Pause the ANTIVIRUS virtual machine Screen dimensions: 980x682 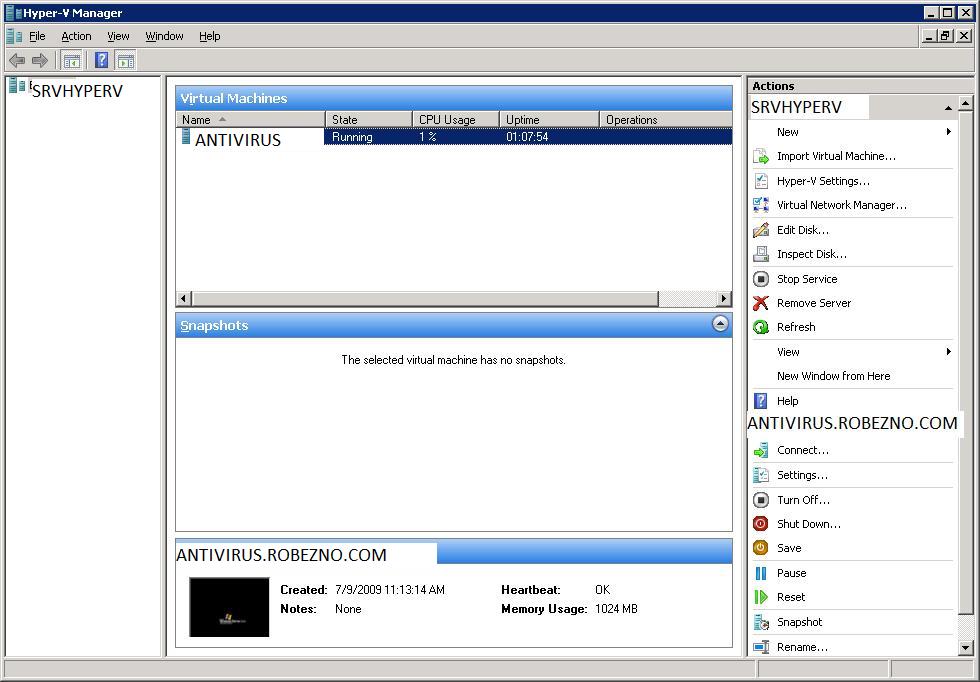click(789, 572)
